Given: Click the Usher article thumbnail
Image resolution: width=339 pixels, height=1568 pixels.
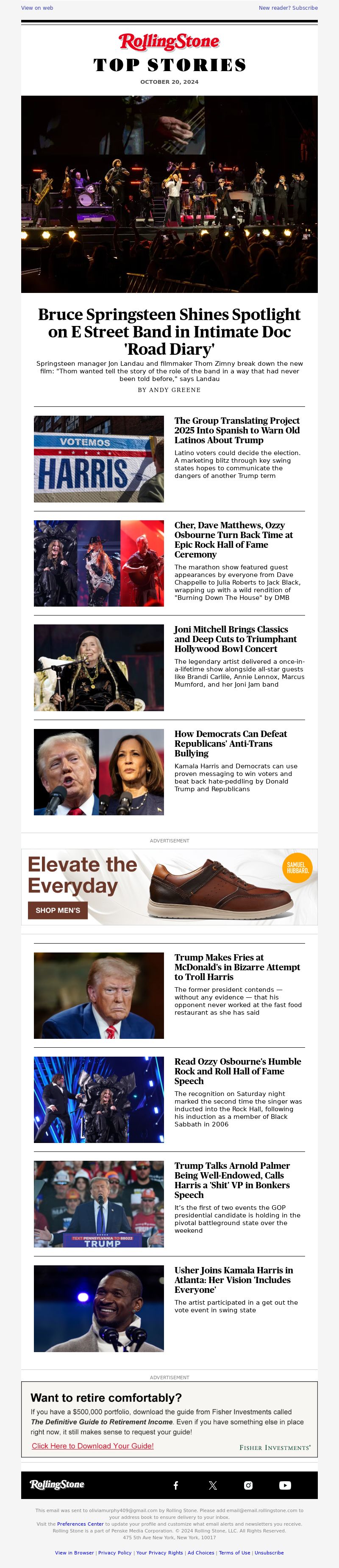Looking at the screenshot, I should [x=99, y=1309].
